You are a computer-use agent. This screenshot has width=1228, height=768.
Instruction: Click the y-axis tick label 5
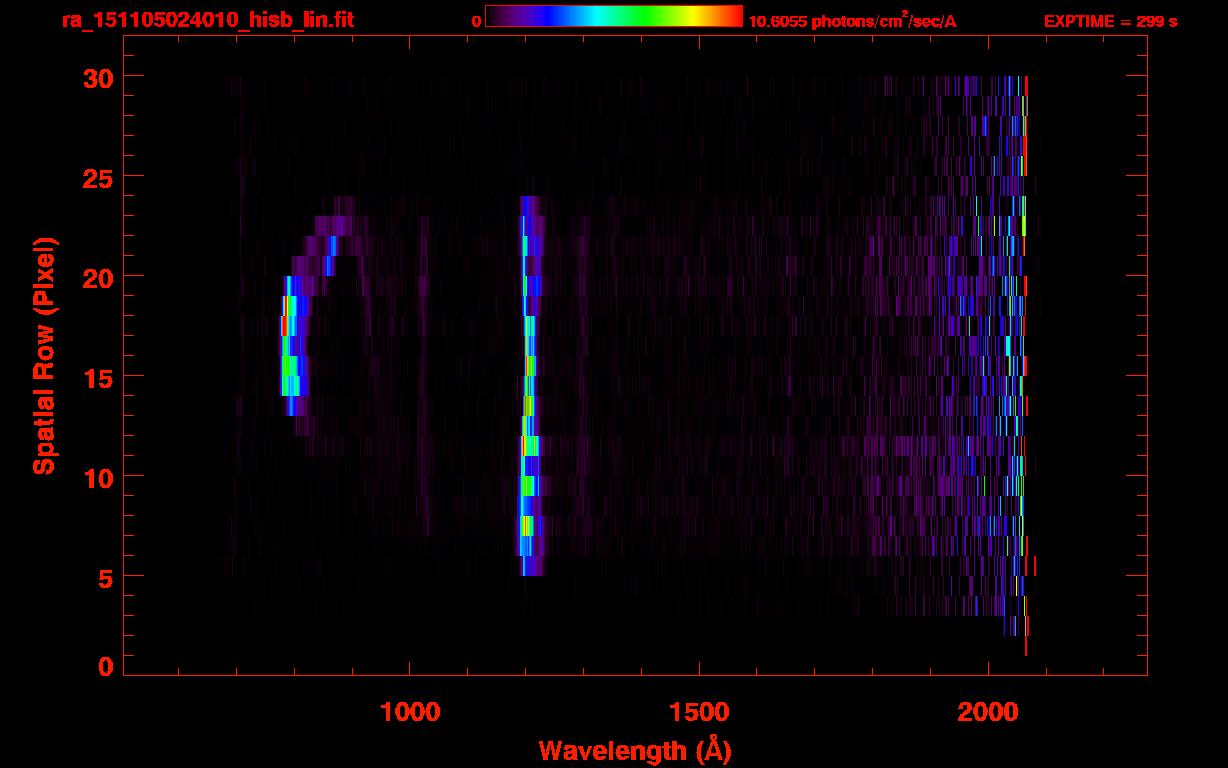click(x=106, y=577)
